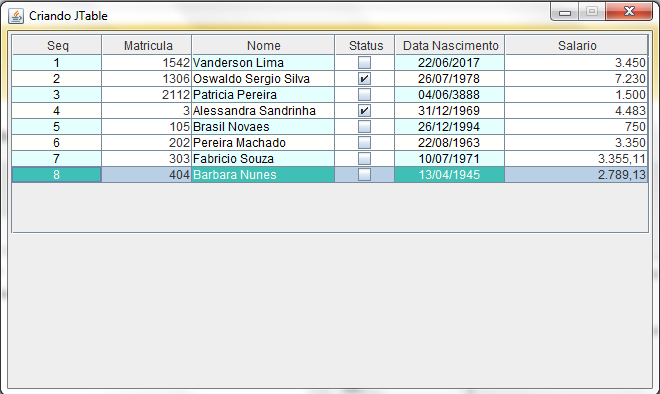The width and height of the screenshot is (660, 394).
Task: Click the Matricula cell 1542
Action: pos(146,63)
